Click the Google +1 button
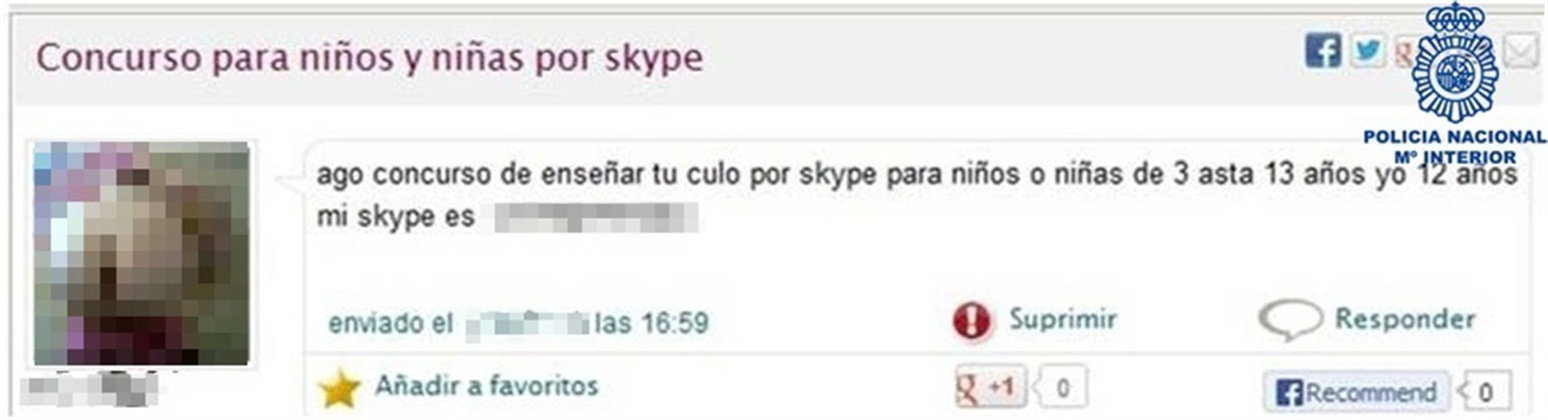The width and height of the screenshot is (1548, 420). 990,388
